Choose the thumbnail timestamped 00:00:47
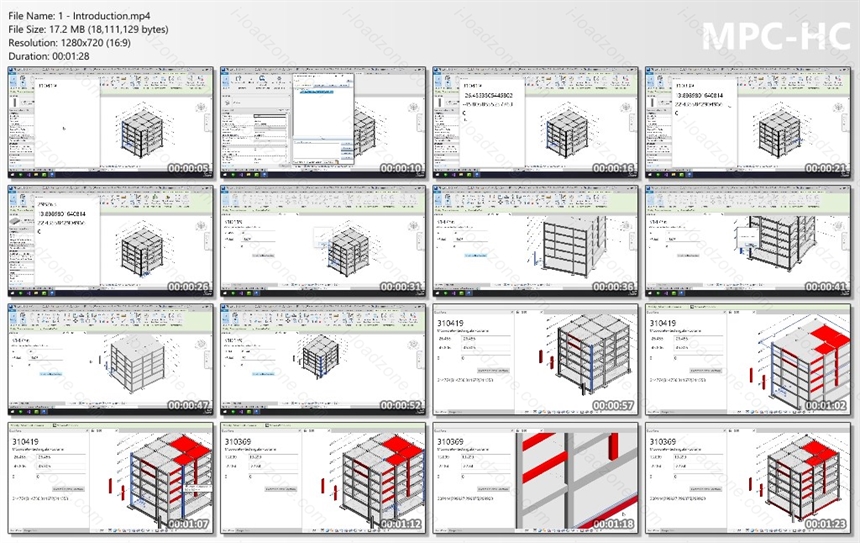 click(110, 359)
